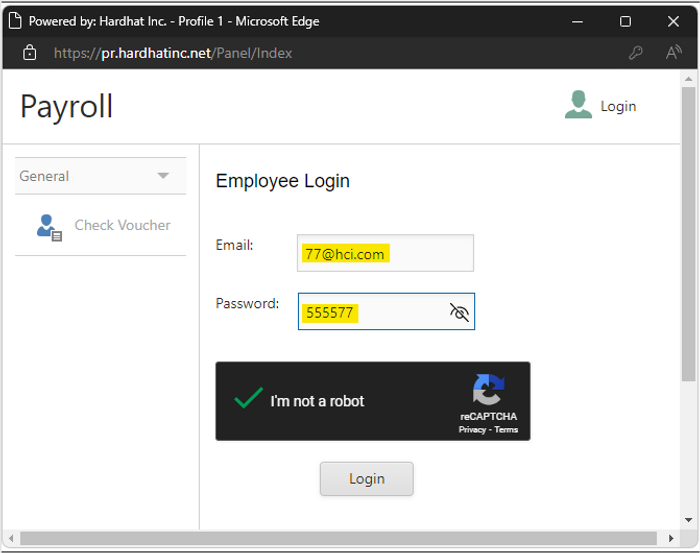
Task: View site info via lock icon
Action: (x=29, y=53)
